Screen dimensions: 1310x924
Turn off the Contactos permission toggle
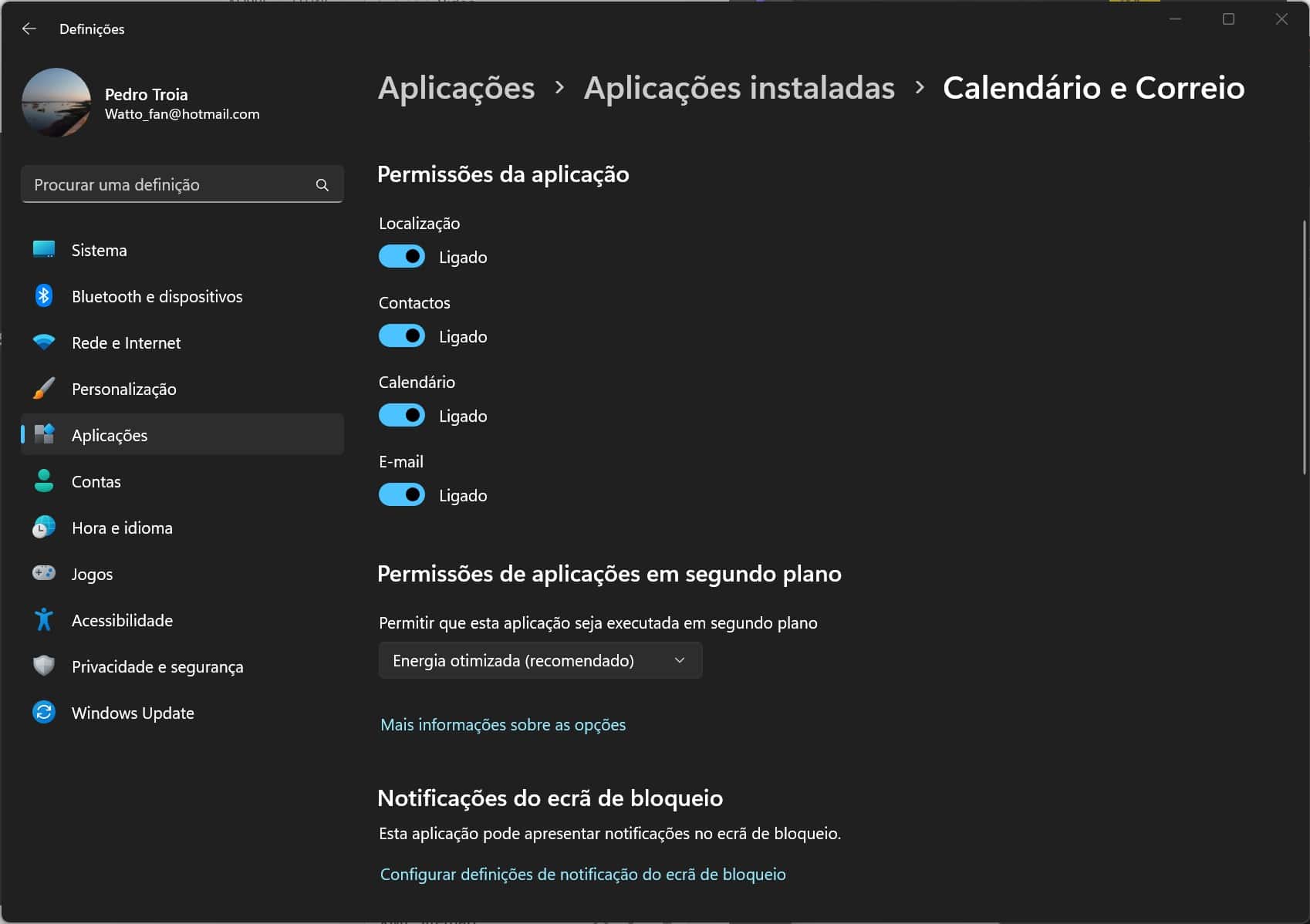click(x=402, y=336)
